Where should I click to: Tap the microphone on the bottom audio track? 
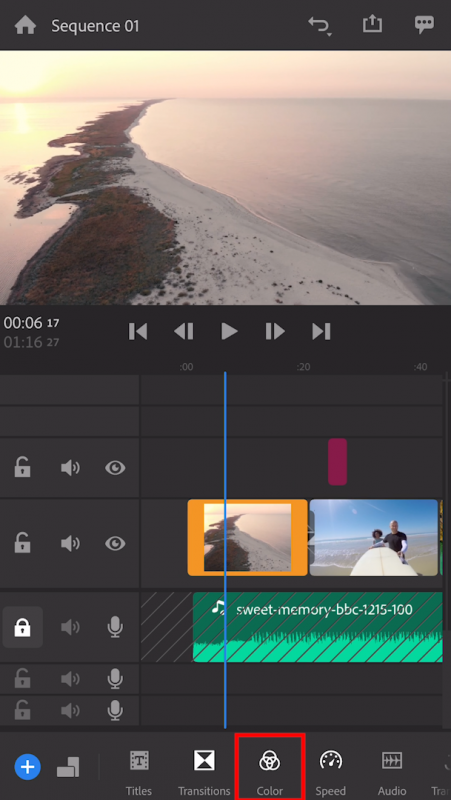pos(115,710)
